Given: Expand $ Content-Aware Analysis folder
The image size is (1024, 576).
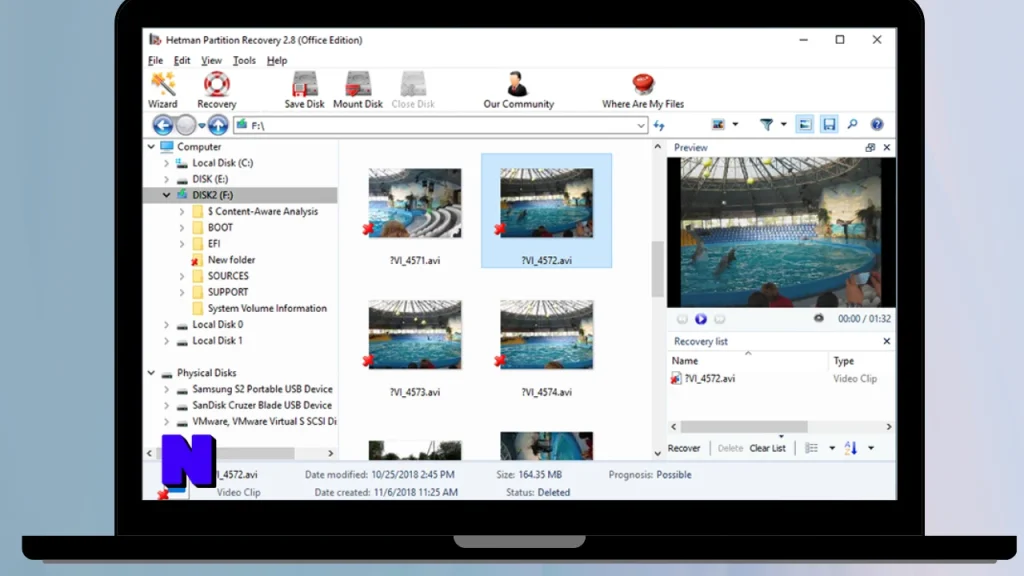Looking at the screenshot, I should point(182,212).
